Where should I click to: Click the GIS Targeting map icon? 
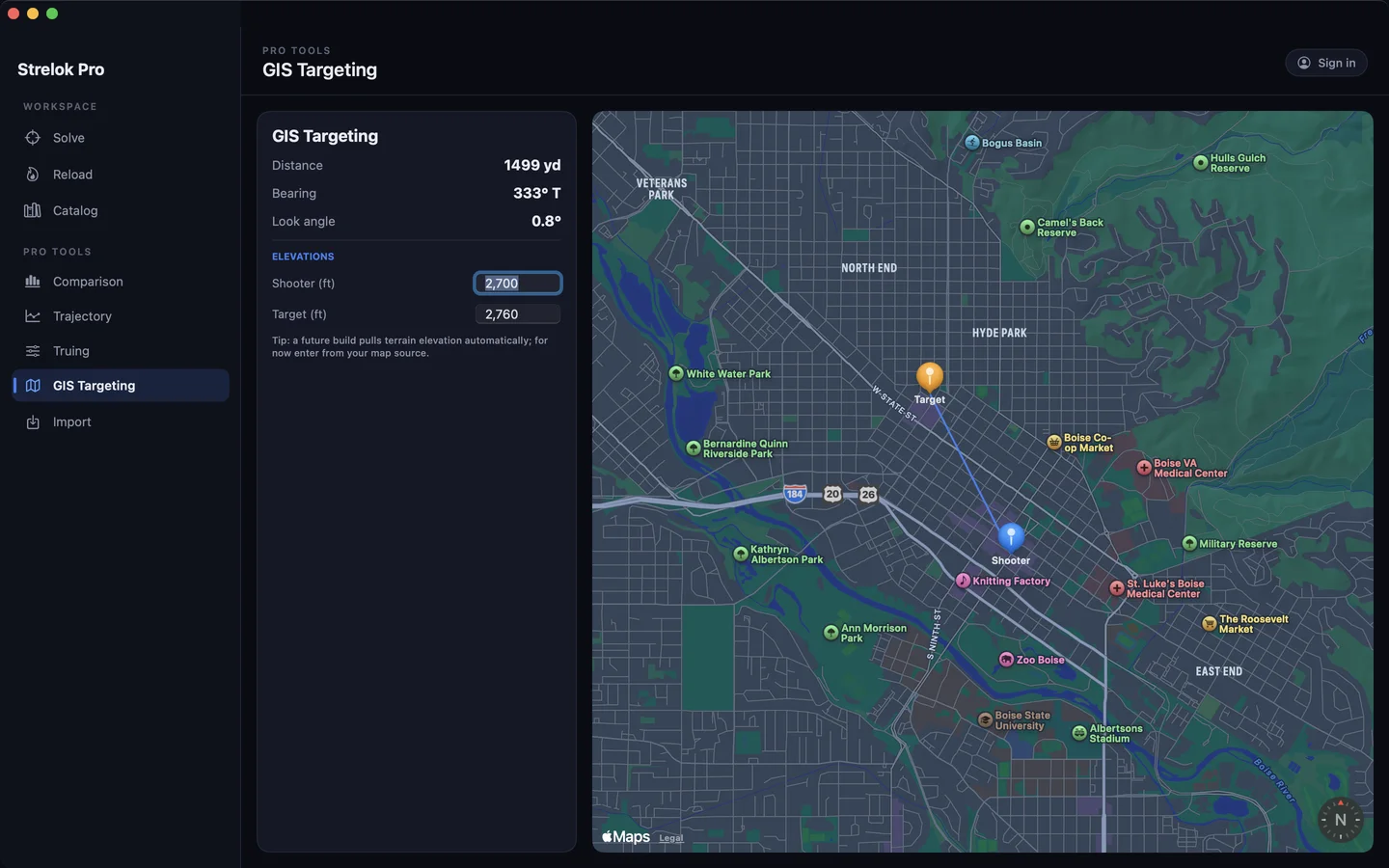point(33,386)
